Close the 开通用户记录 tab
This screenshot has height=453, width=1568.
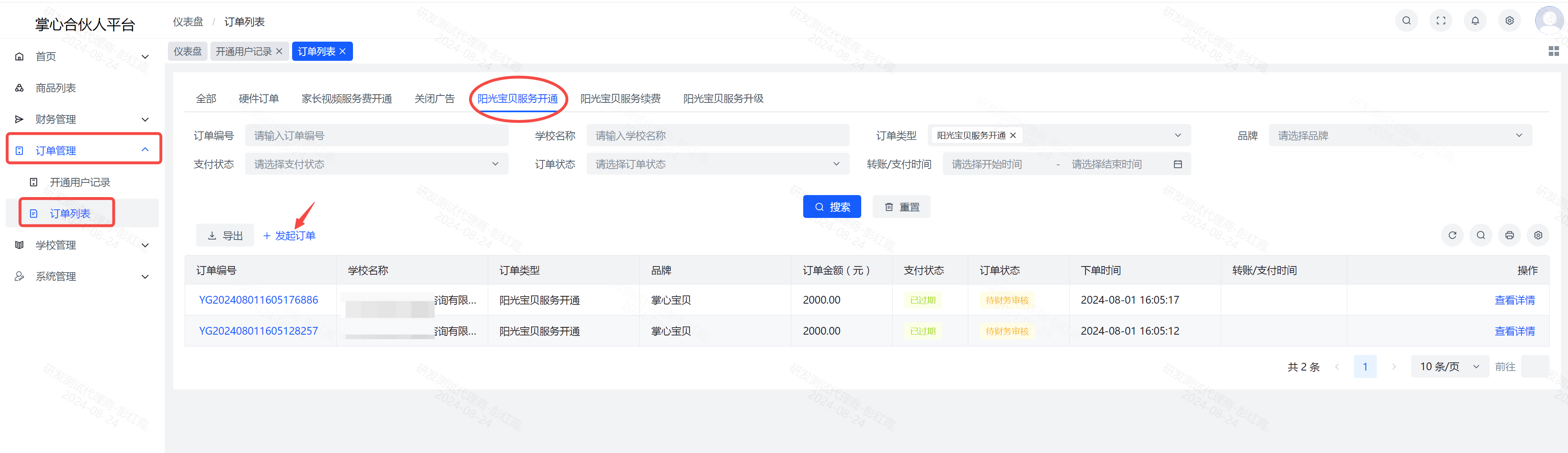[x=279, y=52]
